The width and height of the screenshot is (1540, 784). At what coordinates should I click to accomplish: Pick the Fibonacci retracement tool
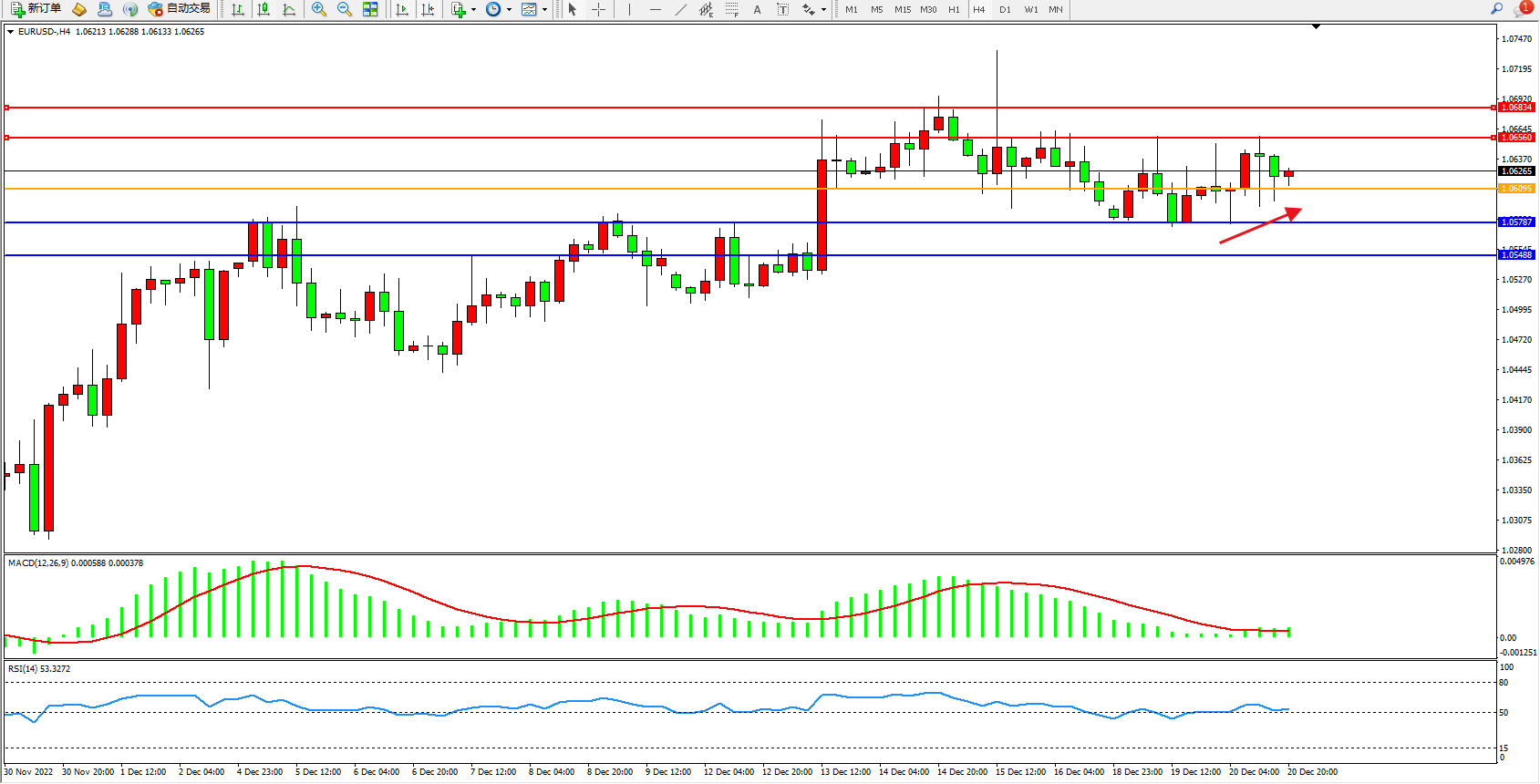[731, 9]
